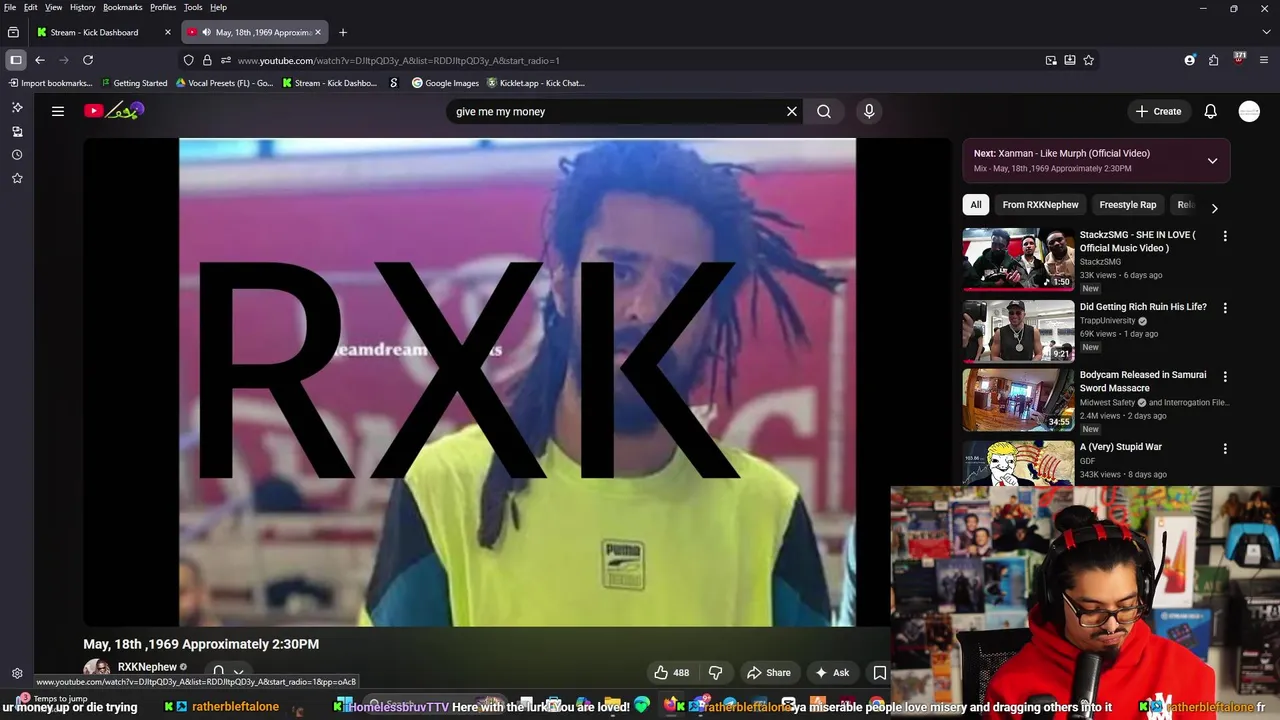Open tracking protection shield icon
This screenshot has width=1280, height=720.
tap(188, 60)
